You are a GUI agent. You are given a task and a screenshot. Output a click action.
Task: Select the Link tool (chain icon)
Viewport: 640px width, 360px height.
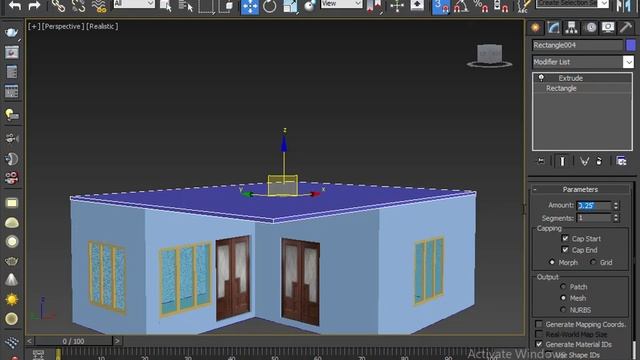pos(58,6)
